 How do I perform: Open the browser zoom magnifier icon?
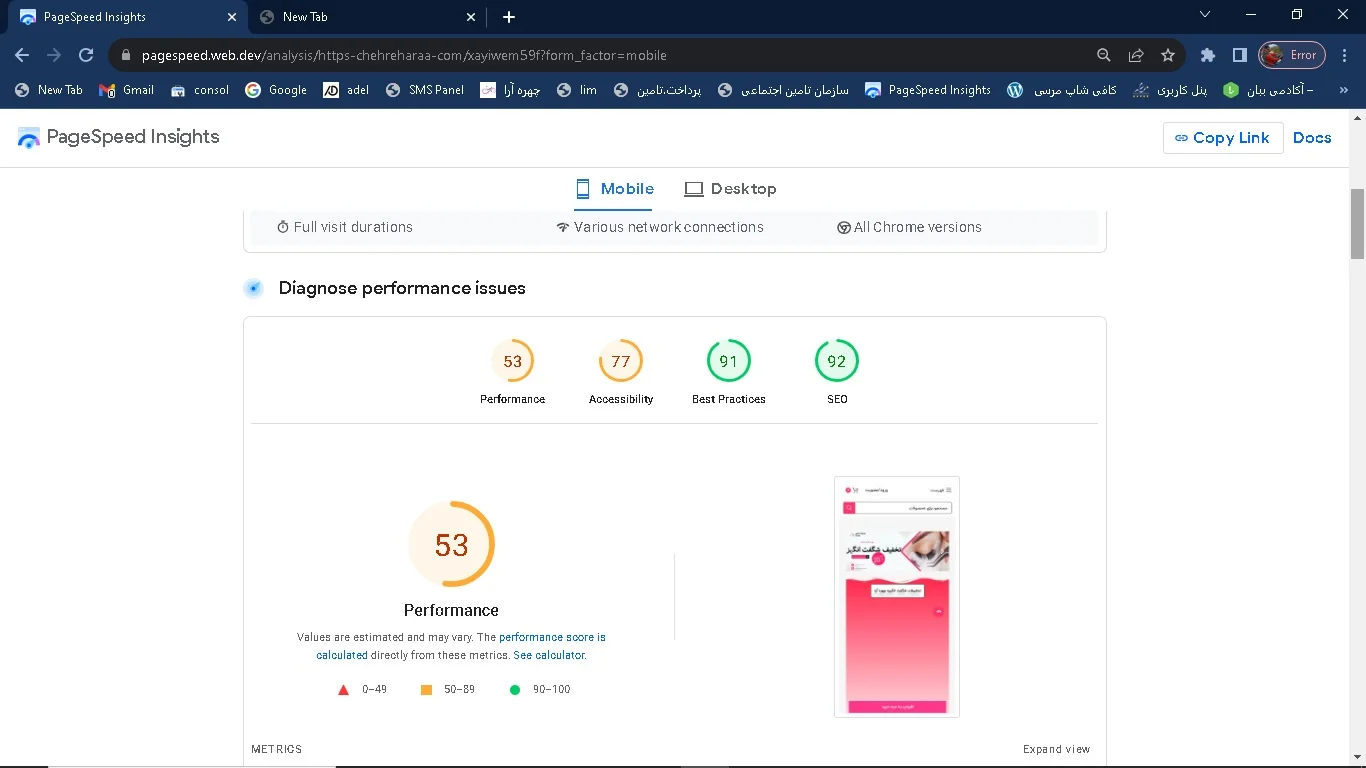pos(1104,55)
